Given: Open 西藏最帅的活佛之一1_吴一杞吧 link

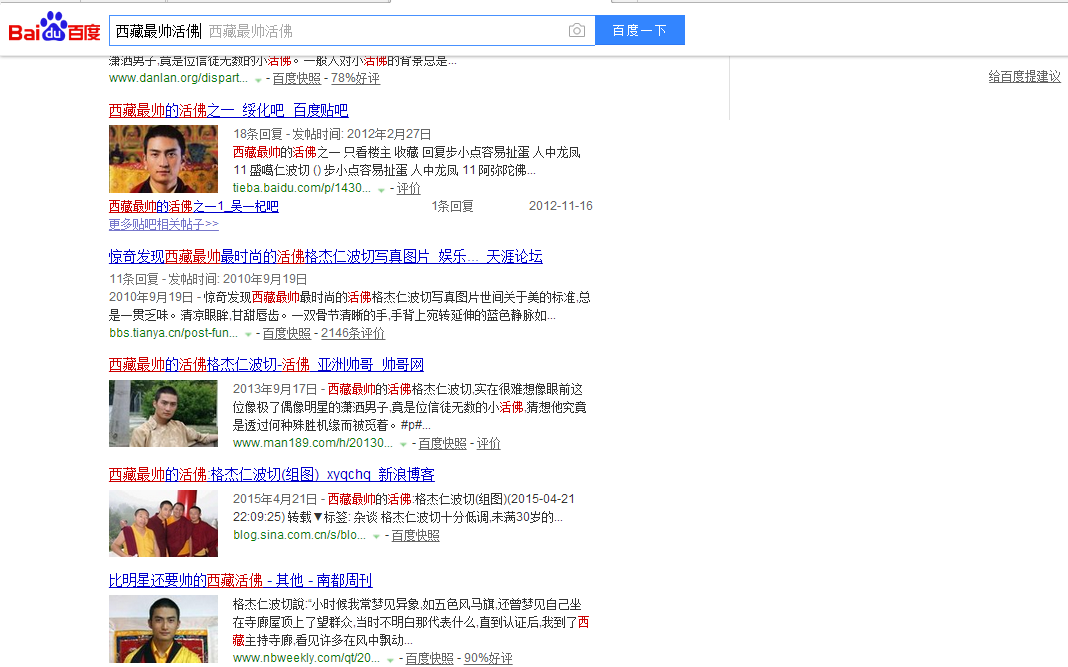Looking at the screenshot, I should click(x=193, y=206).
